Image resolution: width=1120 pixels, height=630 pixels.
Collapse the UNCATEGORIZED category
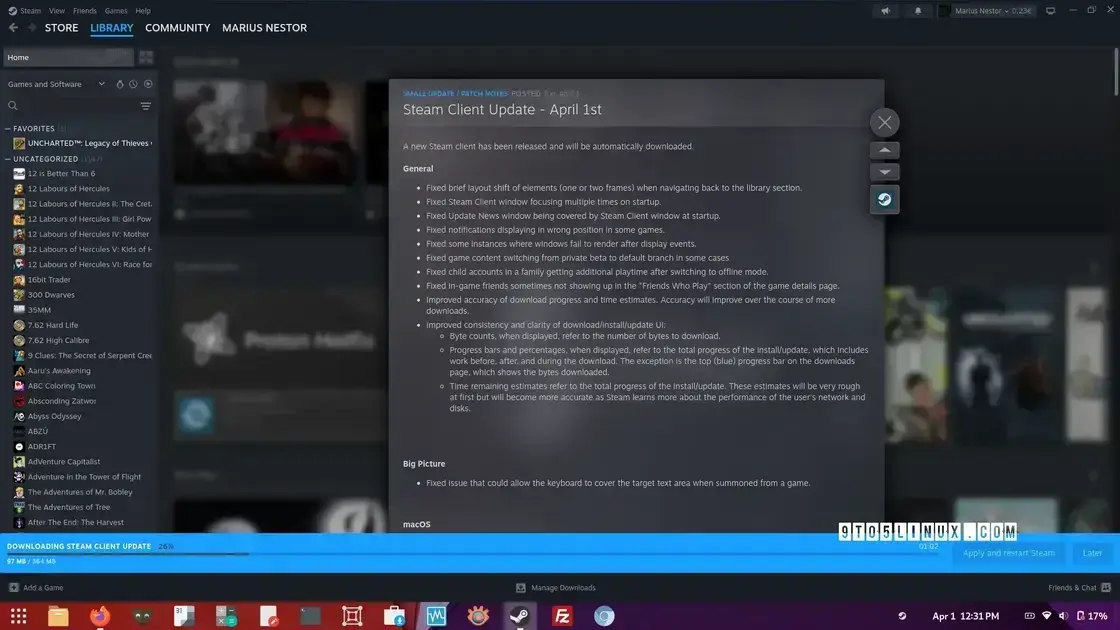tap(8, 159)
